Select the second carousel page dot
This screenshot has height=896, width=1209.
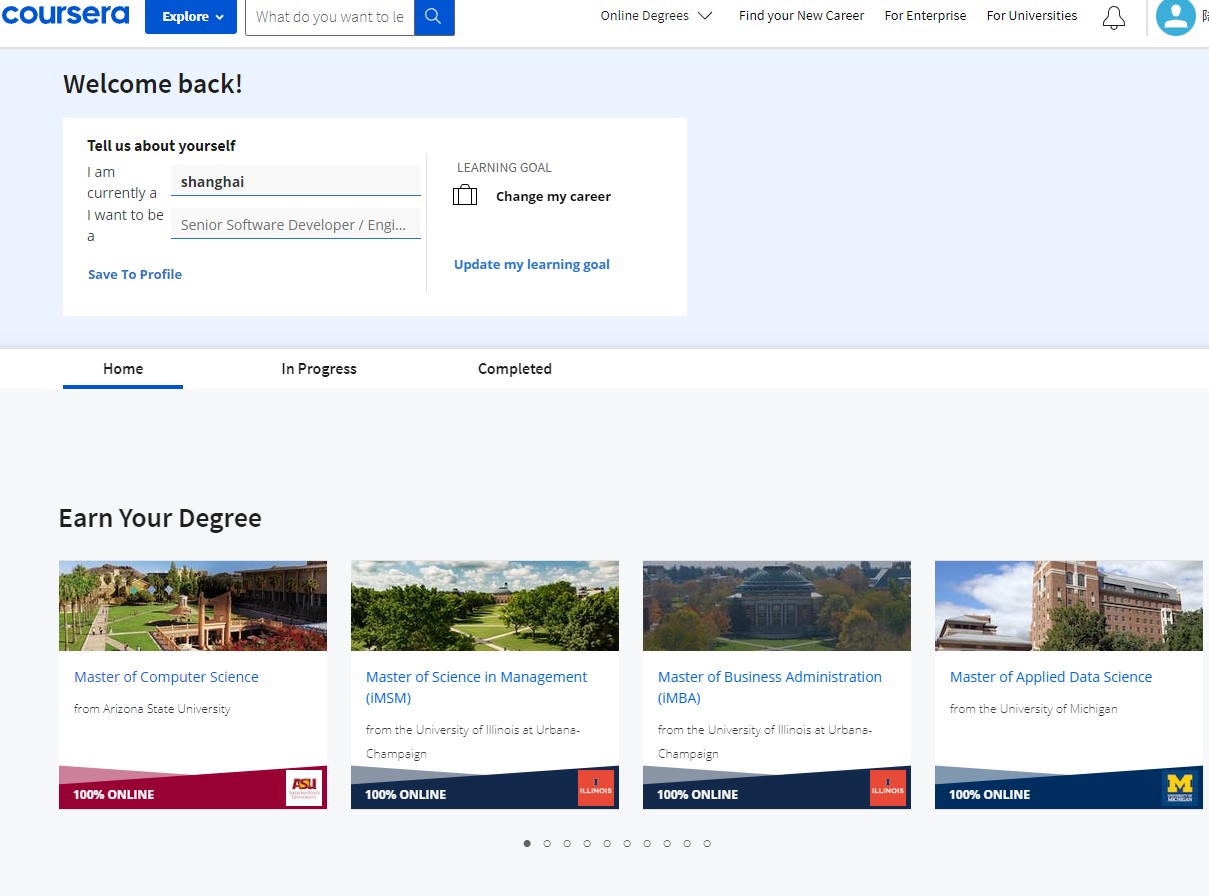547,843
